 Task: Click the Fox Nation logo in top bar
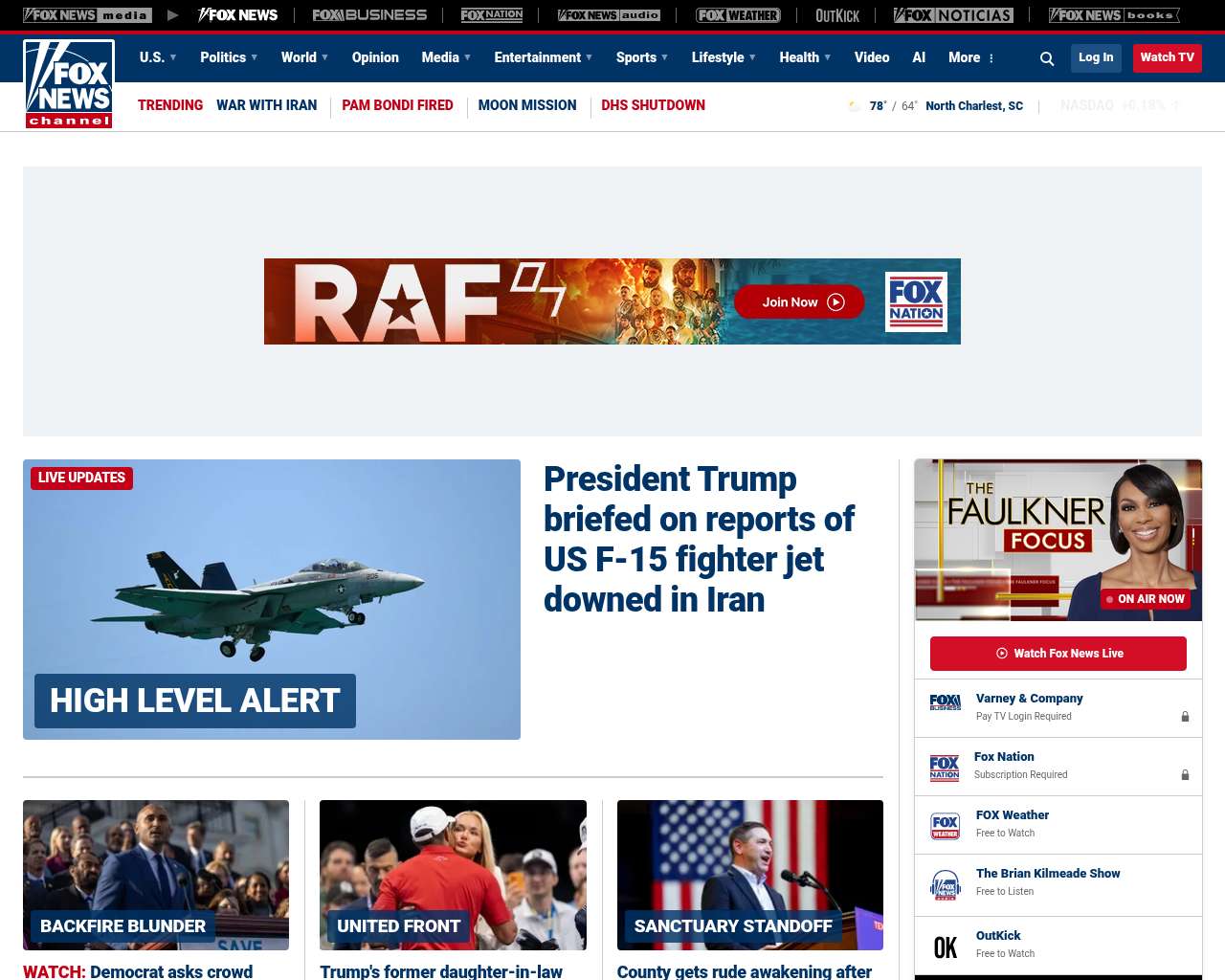click(492, 15)
